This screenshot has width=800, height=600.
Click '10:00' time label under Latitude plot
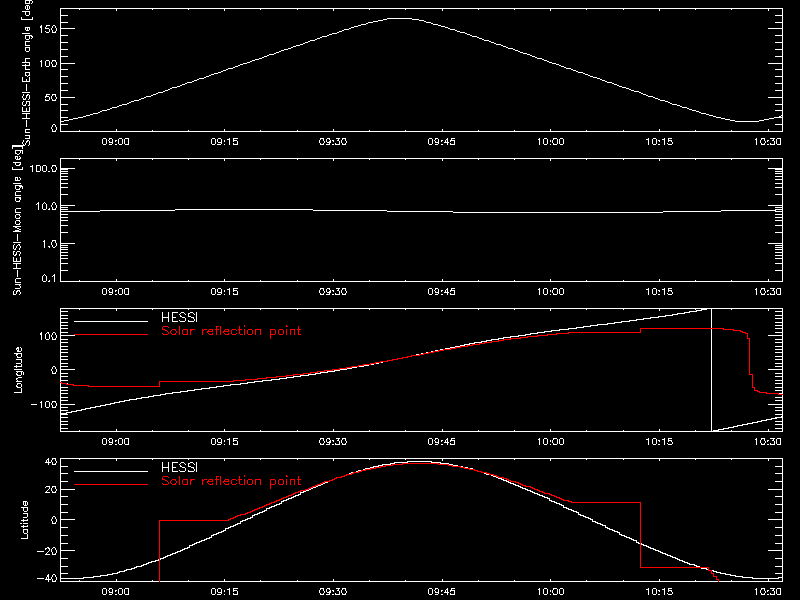click(x=551, y=592)
